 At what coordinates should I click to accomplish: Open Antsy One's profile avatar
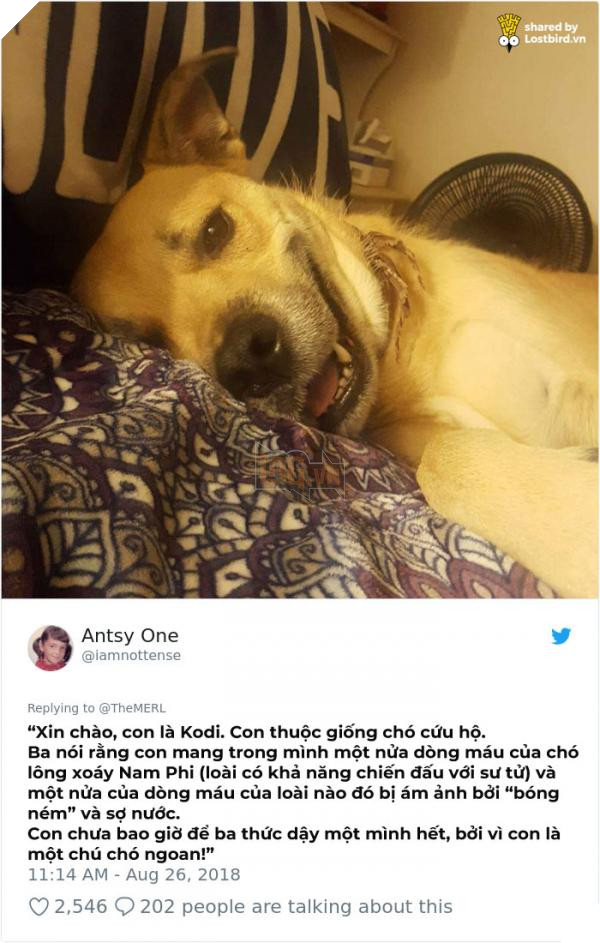[51, 648]
